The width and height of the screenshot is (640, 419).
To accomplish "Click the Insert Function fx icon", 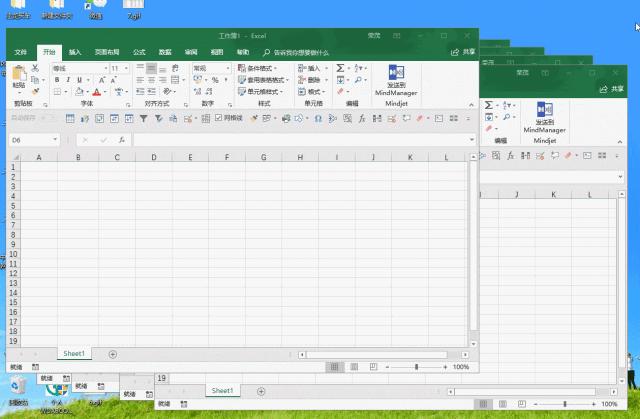I will click(121, 140).
